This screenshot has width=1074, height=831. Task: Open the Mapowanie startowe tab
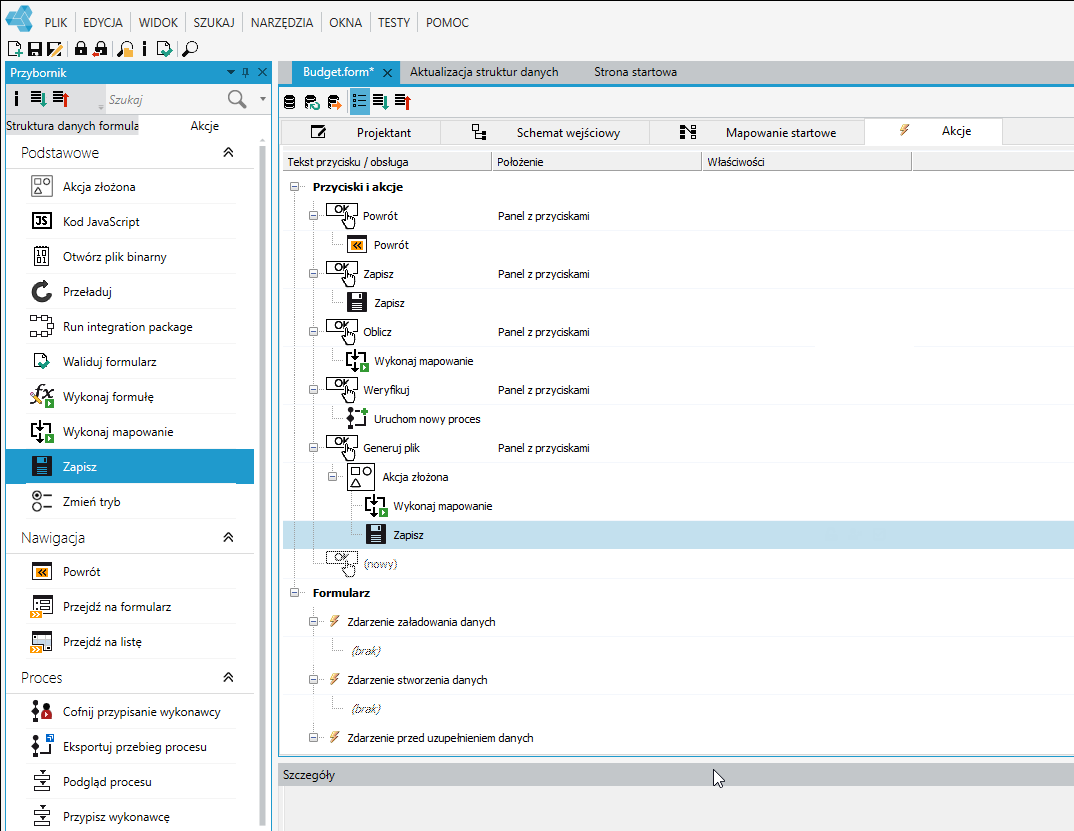click(757, 132)
